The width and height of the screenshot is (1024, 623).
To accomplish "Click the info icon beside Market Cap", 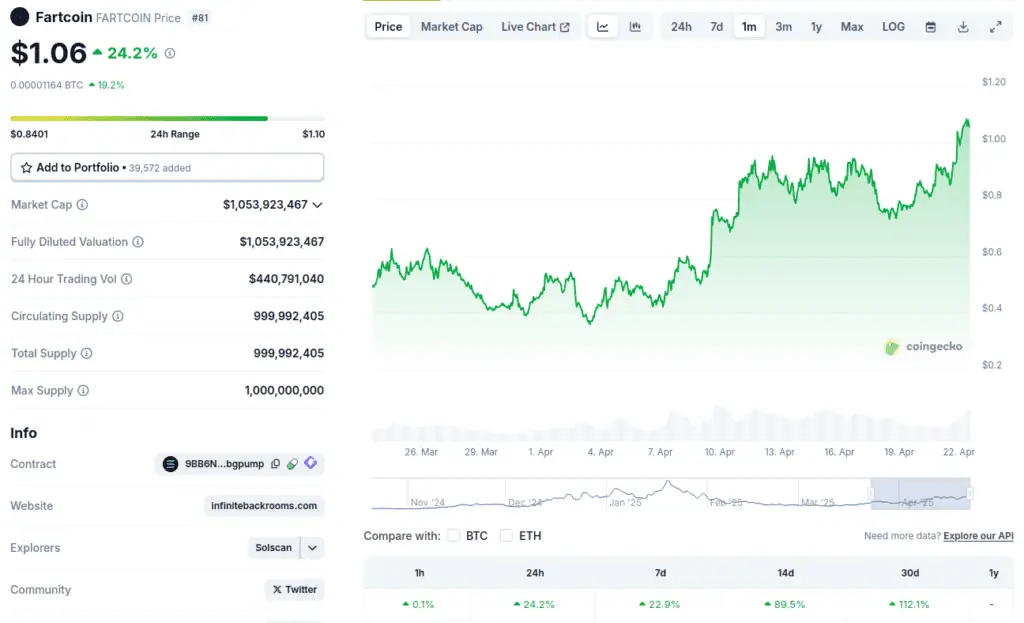I will 82,205.
